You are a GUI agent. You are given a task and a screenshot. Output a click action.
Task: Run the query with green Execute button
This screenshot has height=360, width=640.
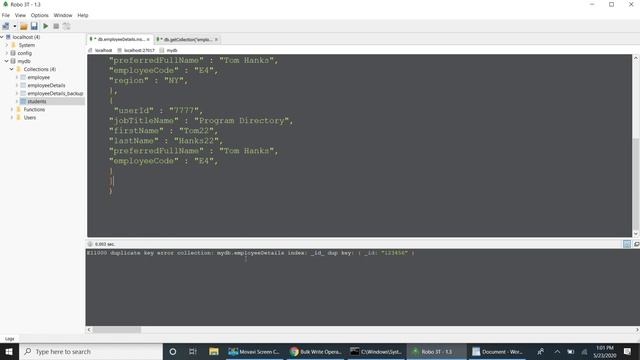tap(45, 26)
